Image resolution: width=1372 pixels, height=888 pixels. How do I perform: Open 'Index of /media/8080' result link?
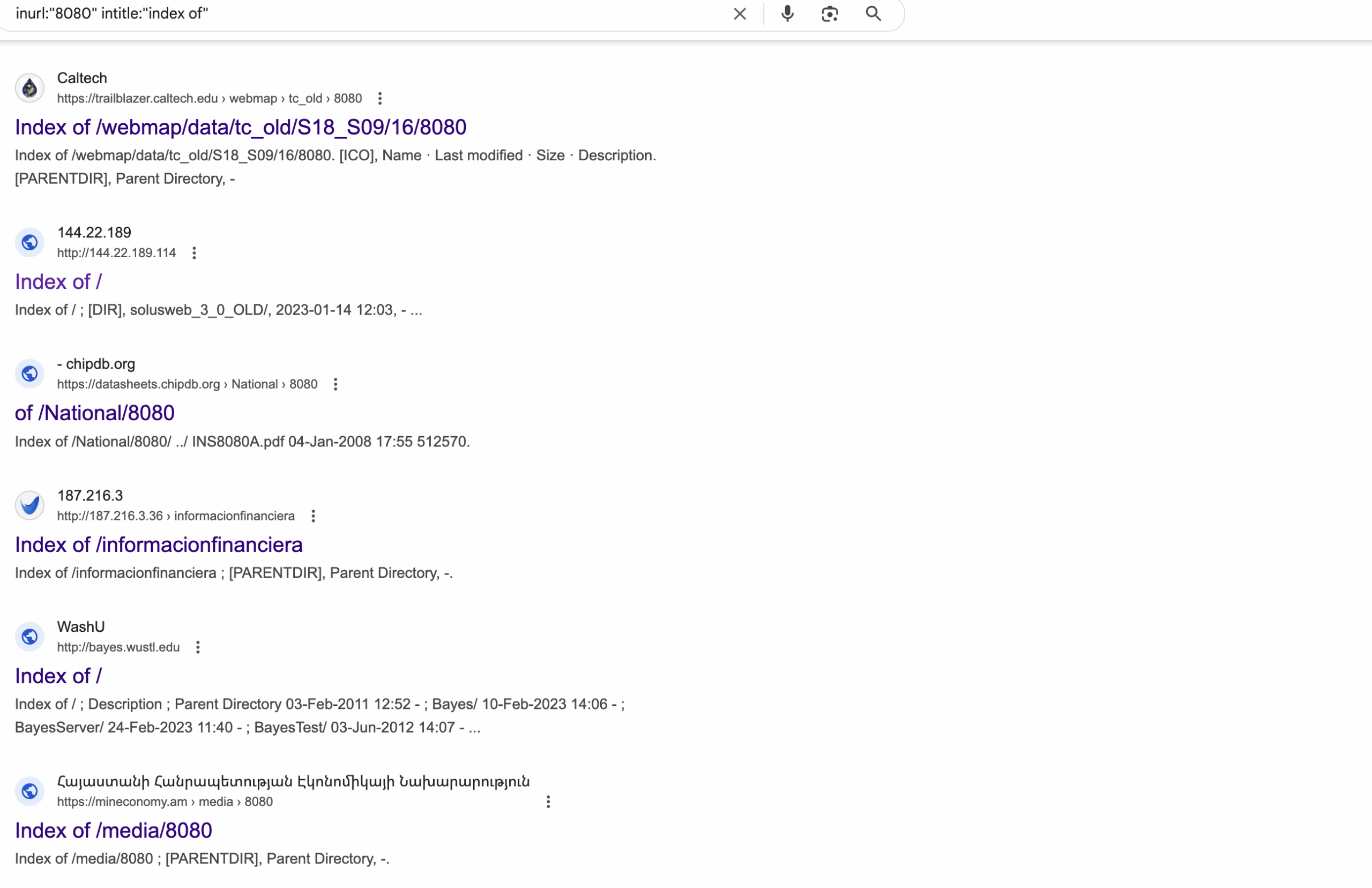tap(114, 831)
